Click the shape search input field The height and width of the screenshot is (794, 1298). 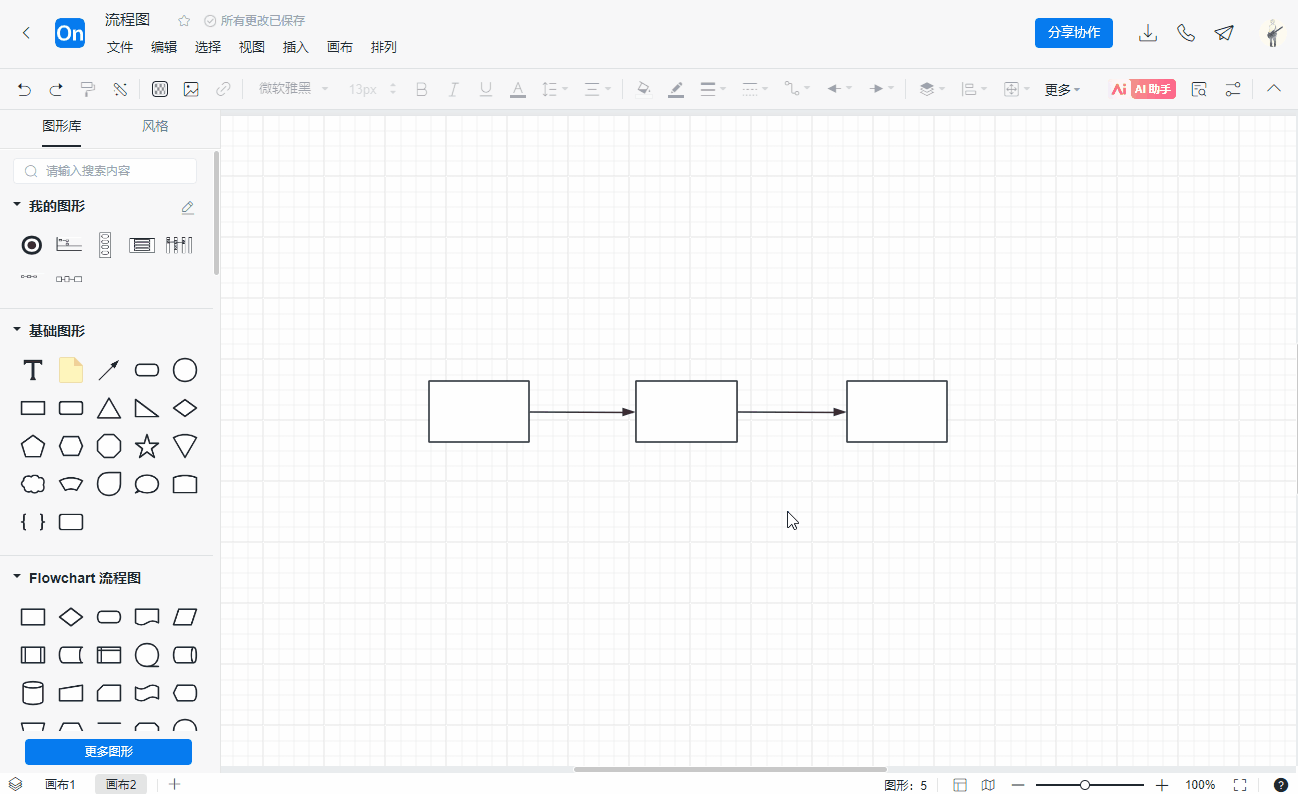pos(105,171)
